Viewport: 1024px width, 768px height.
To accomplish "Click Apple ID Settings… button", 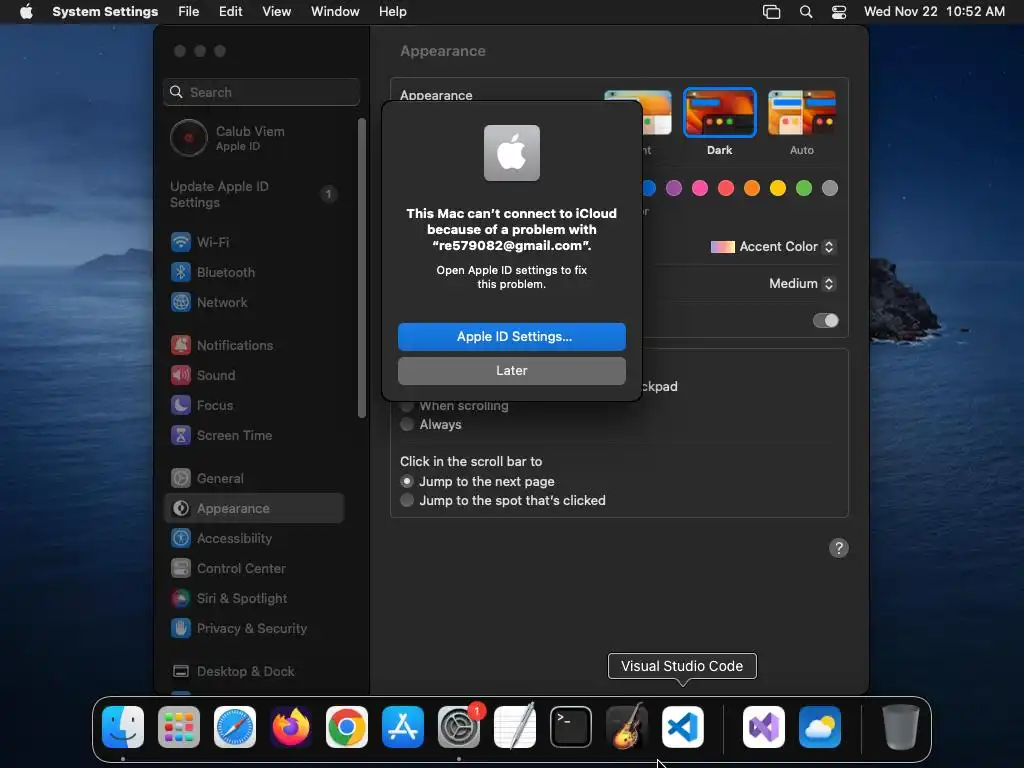I will (x=512, y=337).
